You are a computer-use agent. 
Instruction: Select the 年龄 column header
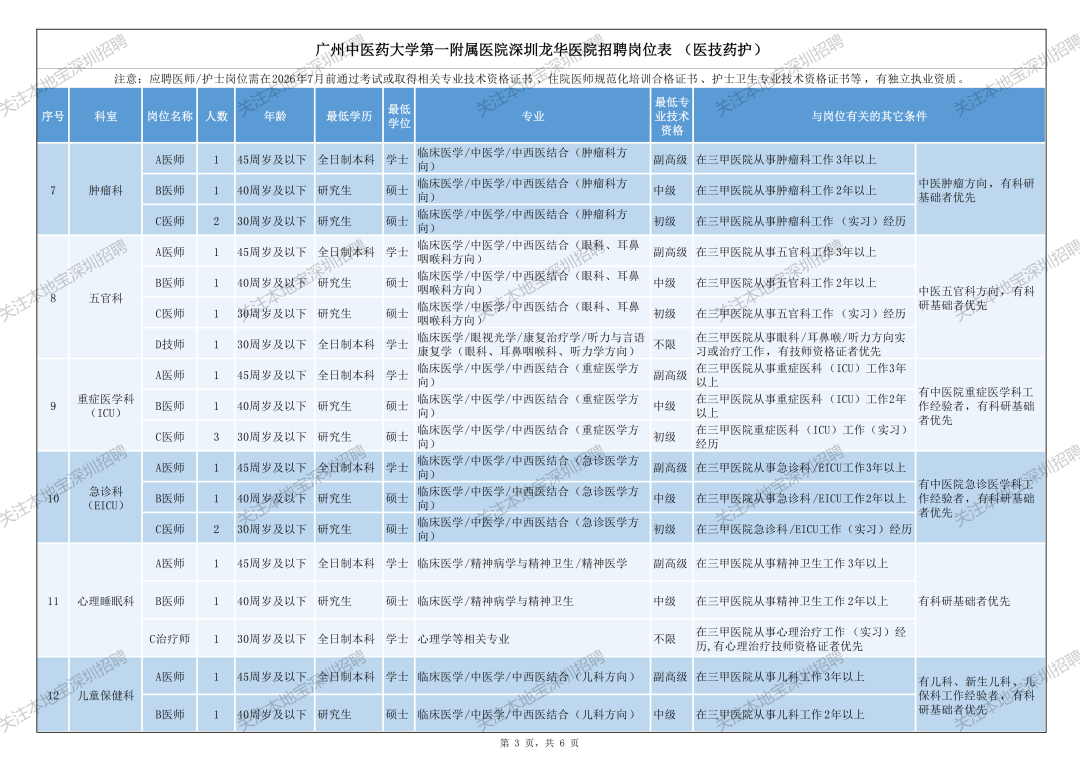pos(275,116)
